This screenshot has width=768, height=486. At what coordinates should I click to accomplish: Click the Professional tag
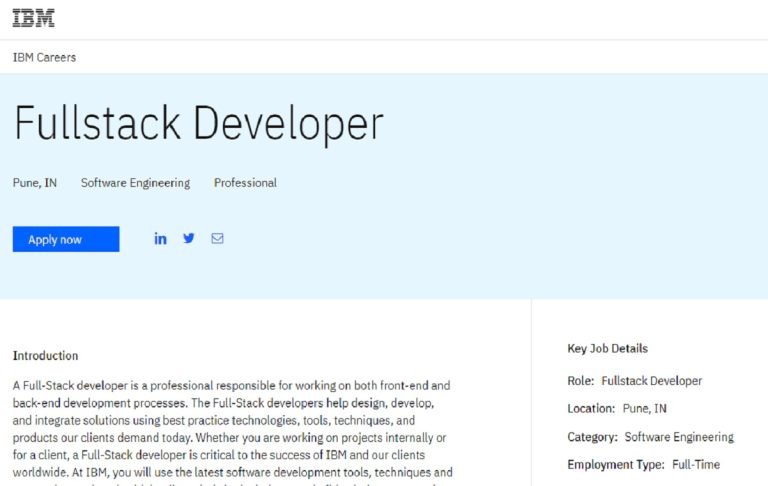(245, 183)
